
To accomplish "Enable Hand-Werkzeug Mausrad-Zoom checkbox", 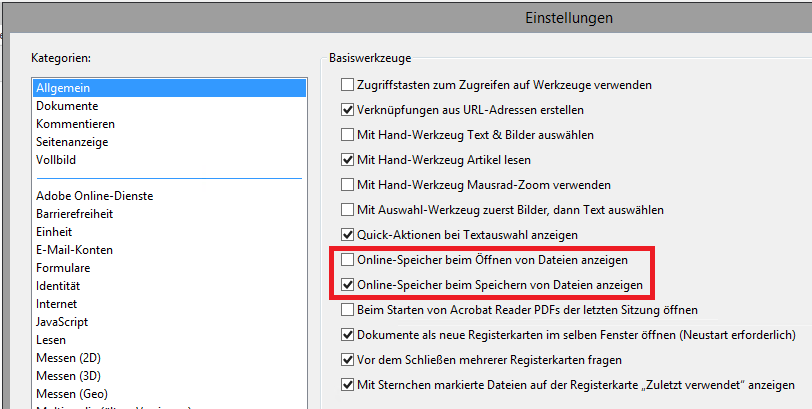I will click(348, 185).
